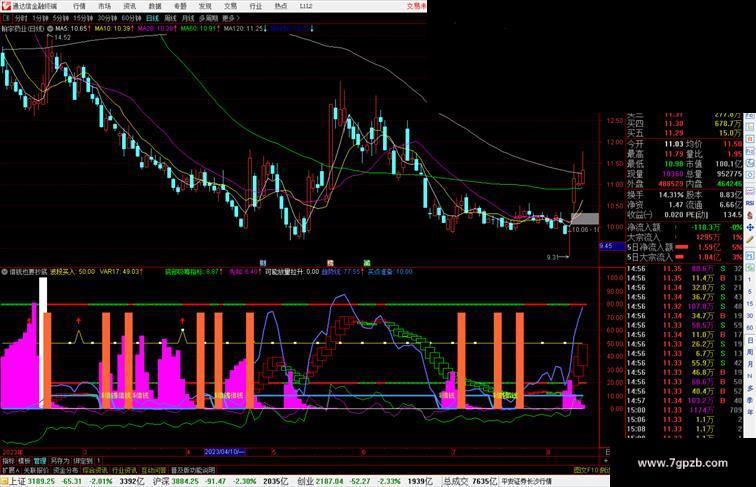Click the 交易未 login link at top right
Image resolution: width=756 pixels, height=487 pixels.
pyautogui.click(x=417, y=6)
